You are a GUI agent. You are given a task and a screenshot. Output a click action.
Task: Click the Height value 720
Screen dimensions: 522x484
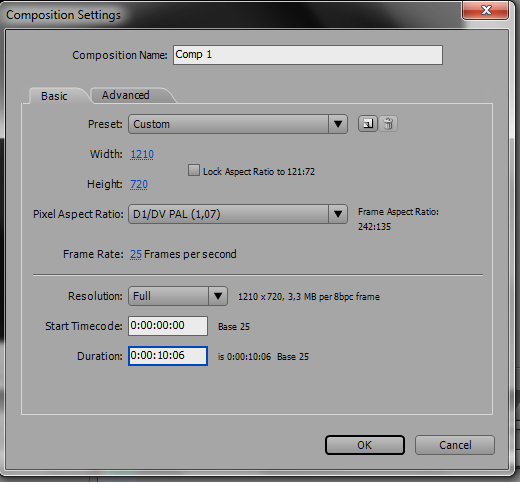pyautogui.click(x=139, y=184)
